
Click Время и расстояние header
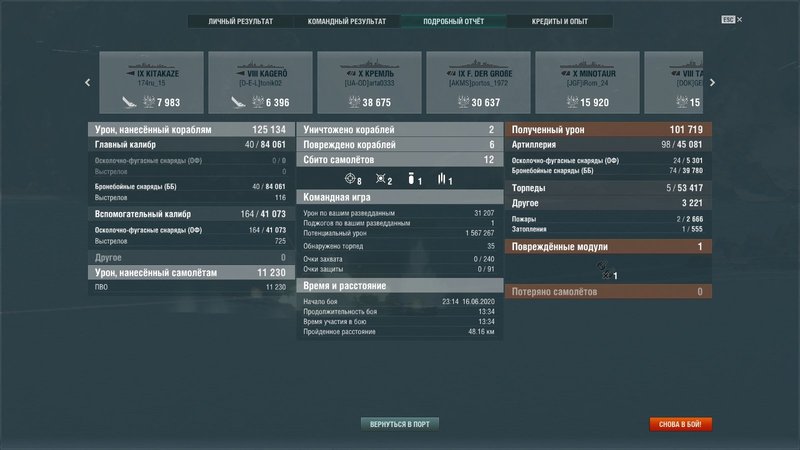pyautogui.click(x=399, y=286)
